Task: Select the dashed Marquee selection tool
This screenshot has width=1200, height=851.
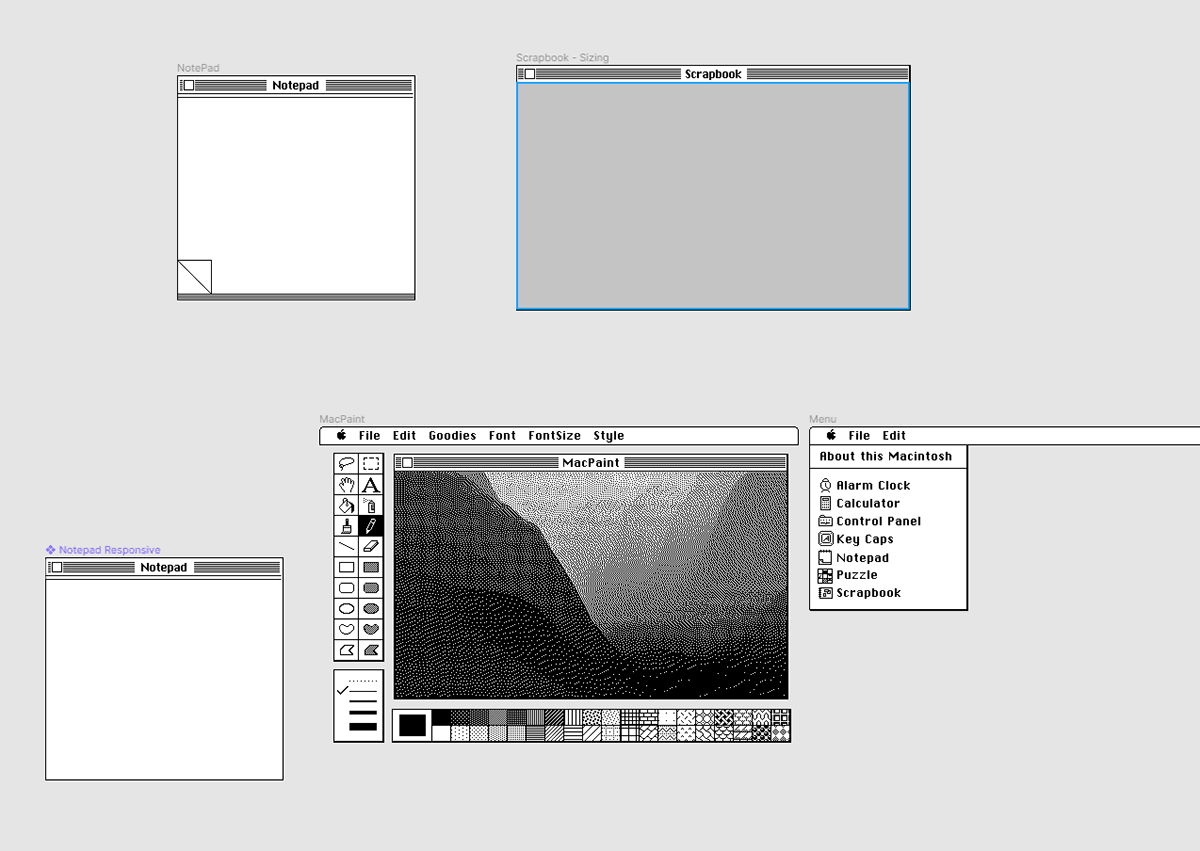Action: (x=371, y=463)
